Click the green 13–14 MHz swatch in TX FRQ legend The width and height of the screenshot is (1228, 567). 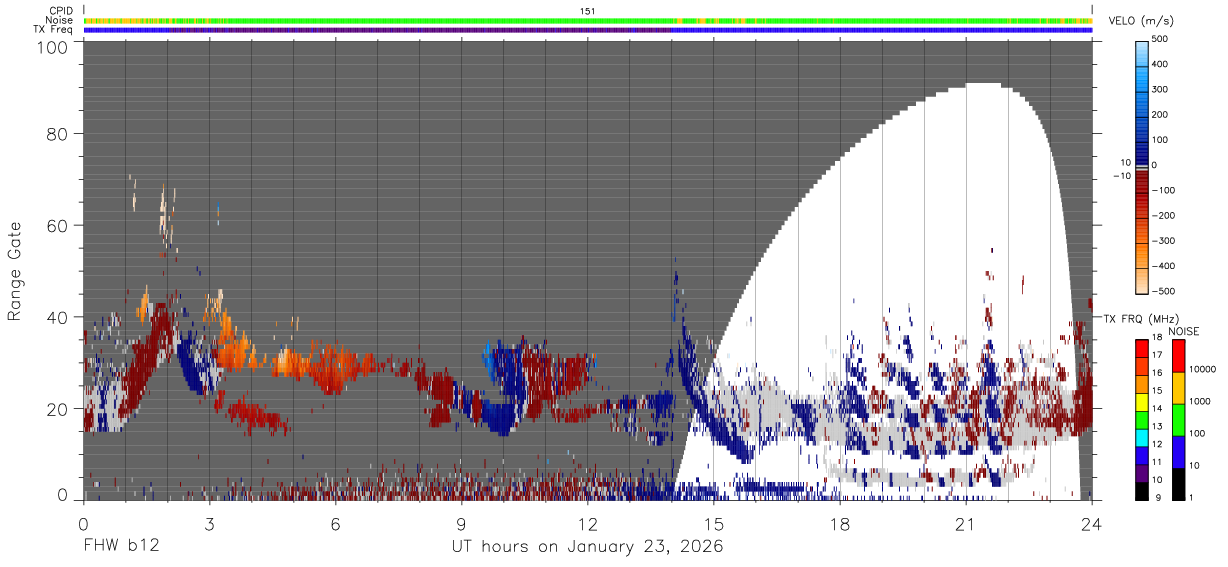1142,418
